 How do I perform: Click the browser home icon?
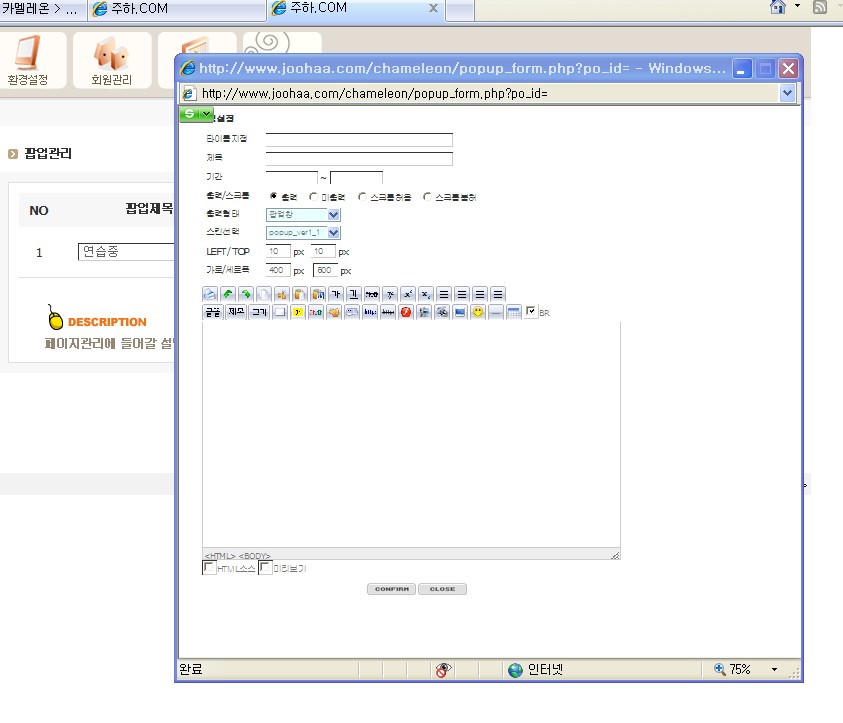coord(778,6)
